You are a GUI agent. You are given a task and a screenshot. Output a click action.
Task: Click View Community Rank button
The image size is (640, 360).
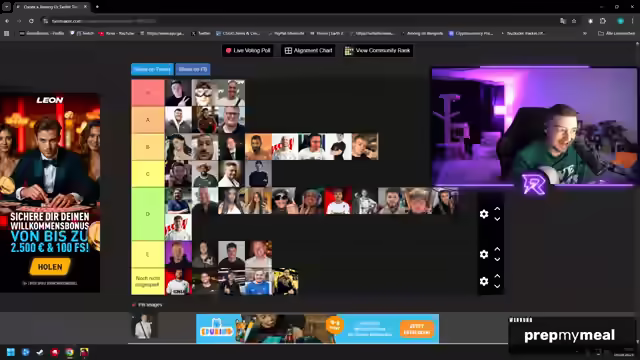click(x=378, y=51)
